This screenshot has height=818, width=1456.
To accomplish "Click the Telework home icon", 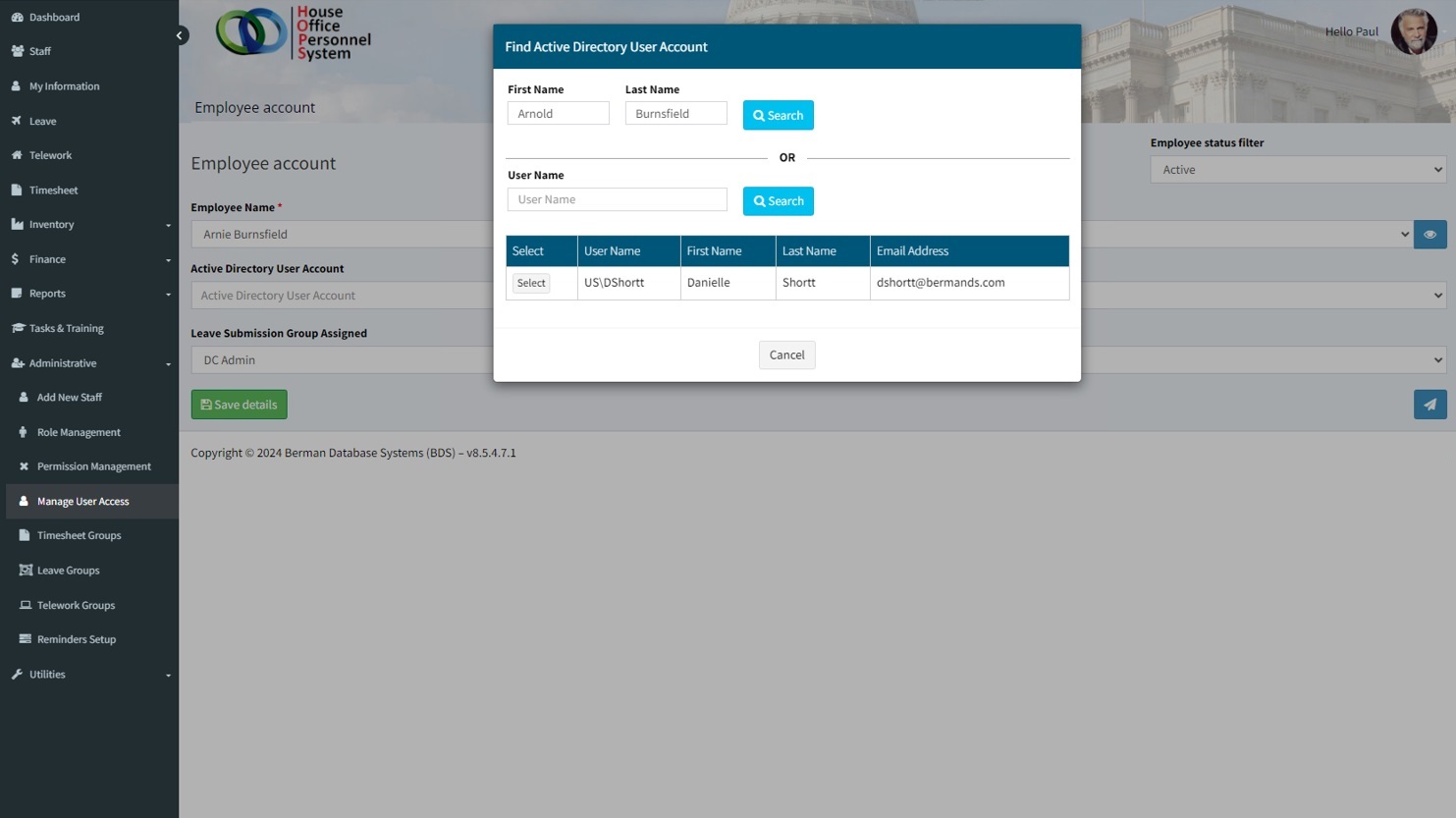I will pos(17,155).
